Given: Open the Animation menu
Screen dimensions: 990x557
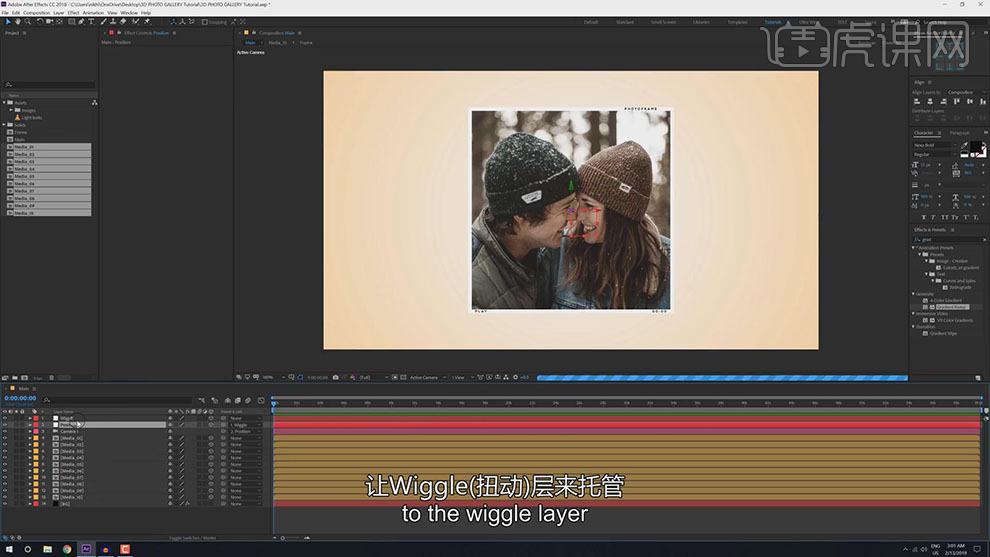Looking at the screenshot, I should 94,12.
